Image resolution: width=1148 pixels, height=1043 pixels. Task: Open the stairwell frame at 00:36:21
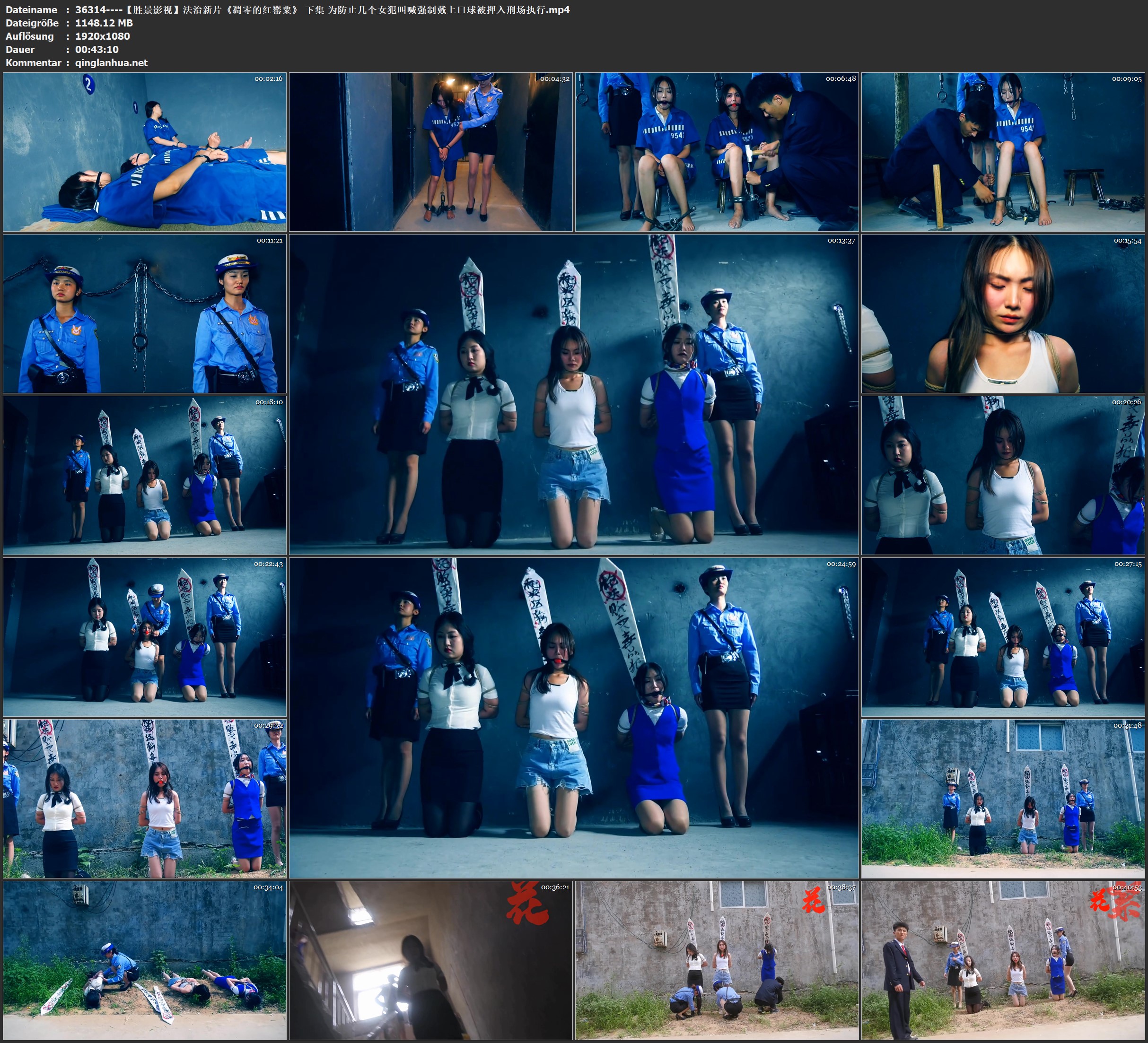click(x=430, y=960)
